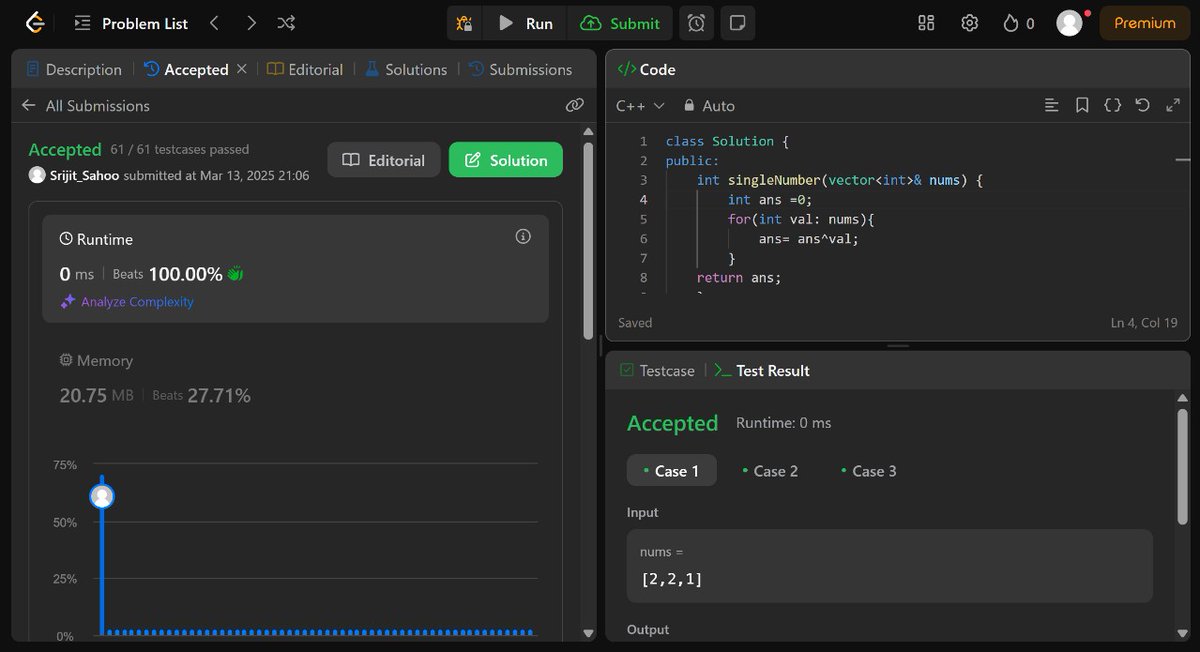Click the streak flame counter
The image size is (1200, 652).
coord(1019,23)
